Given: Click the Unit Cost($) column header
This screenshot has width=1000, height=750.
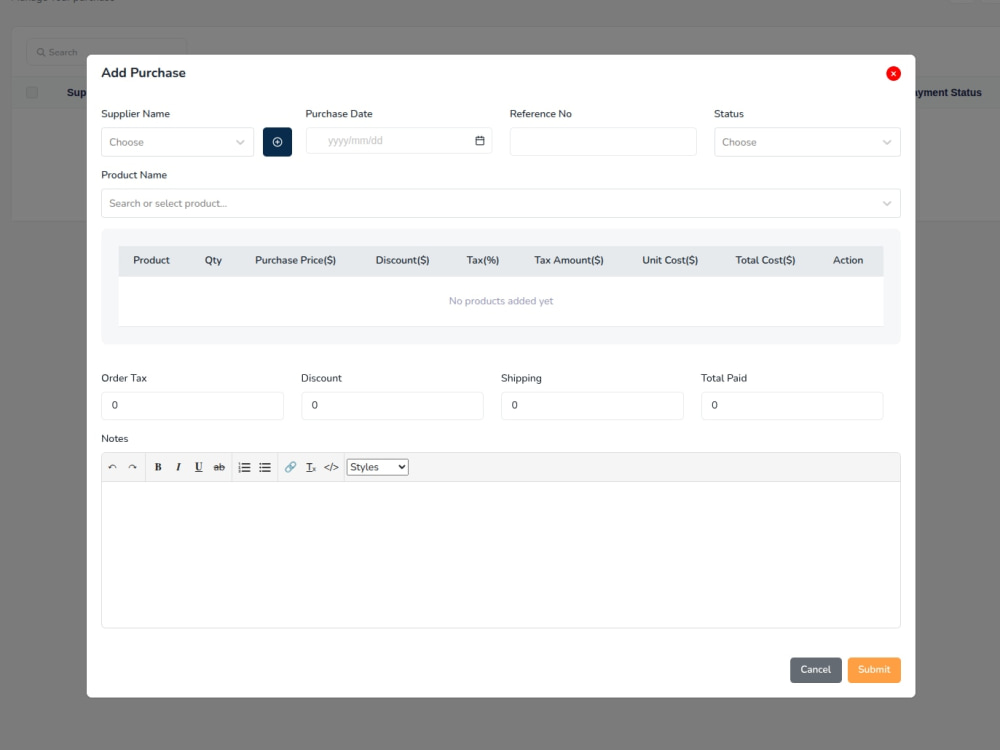Looking at the screenshot, I should click(670, 260).
